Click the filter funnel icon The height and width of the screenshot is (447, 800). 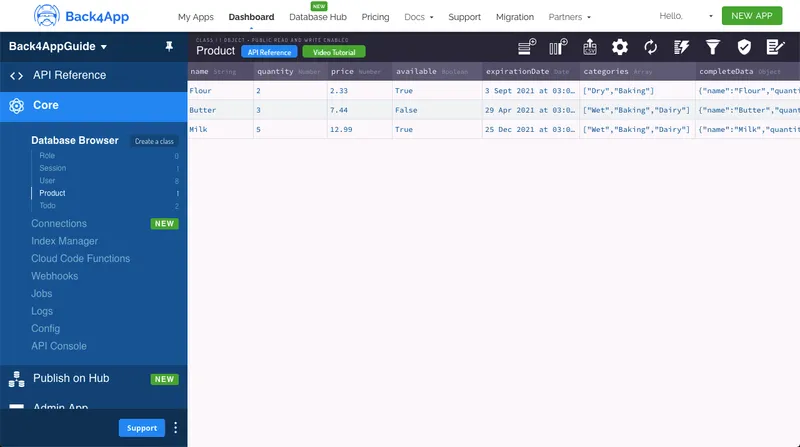pyautogui.click(x=713, y=47)
